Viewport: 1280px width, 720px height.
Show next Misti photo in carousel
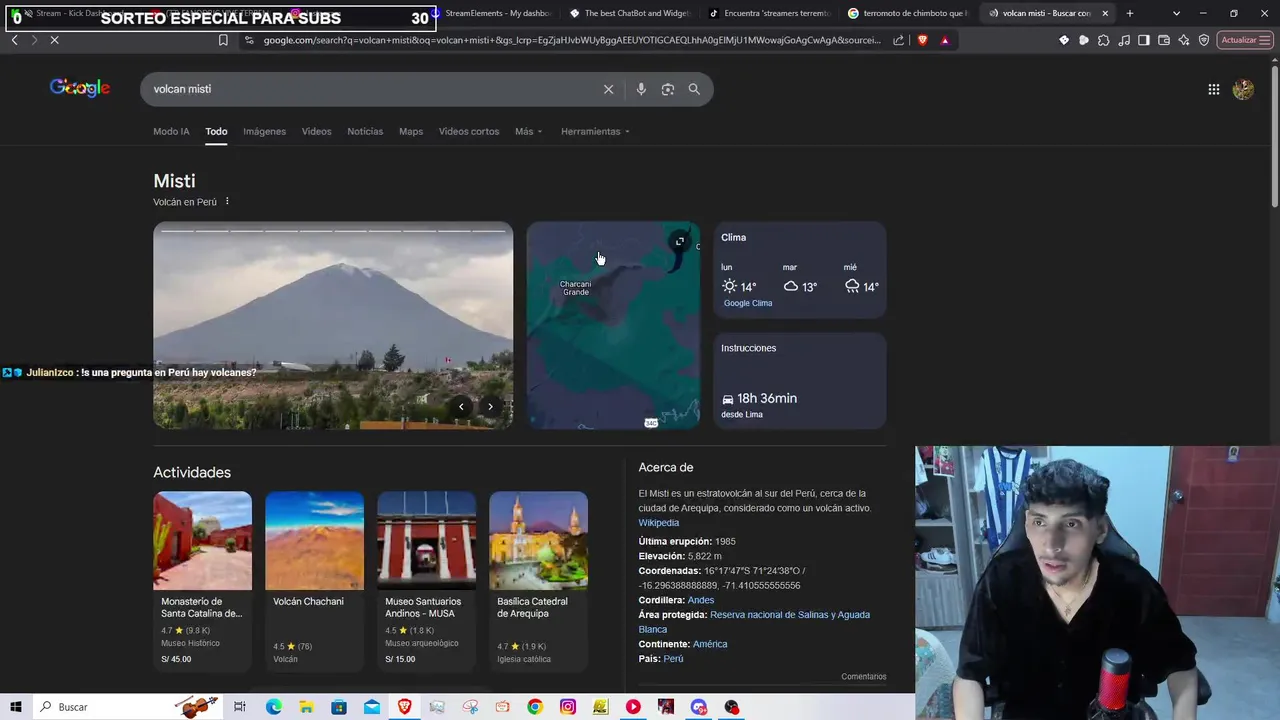click(490, 406)
